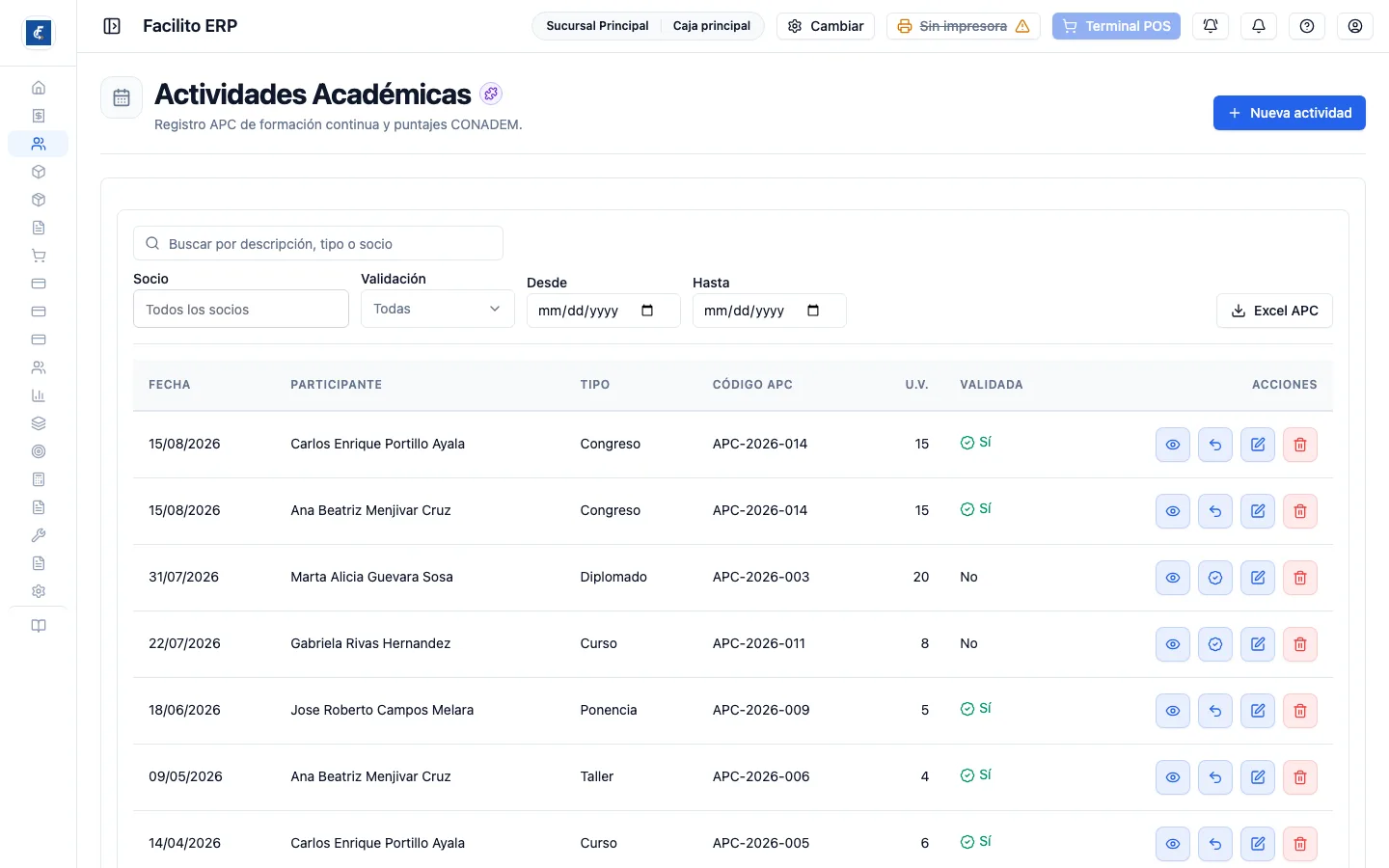Open the shopping cart icon in the sidebar
Screen dimensions: 1389x868
point(39,256)
